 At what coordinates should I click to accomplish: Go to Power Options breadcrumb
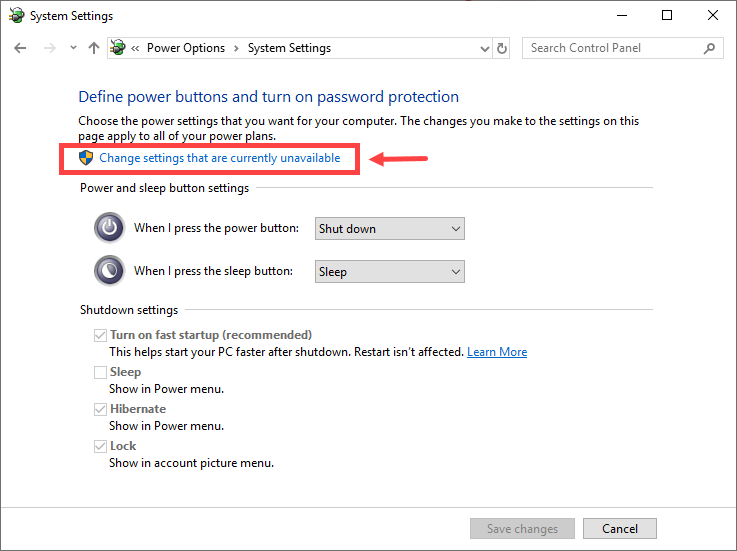186,48
